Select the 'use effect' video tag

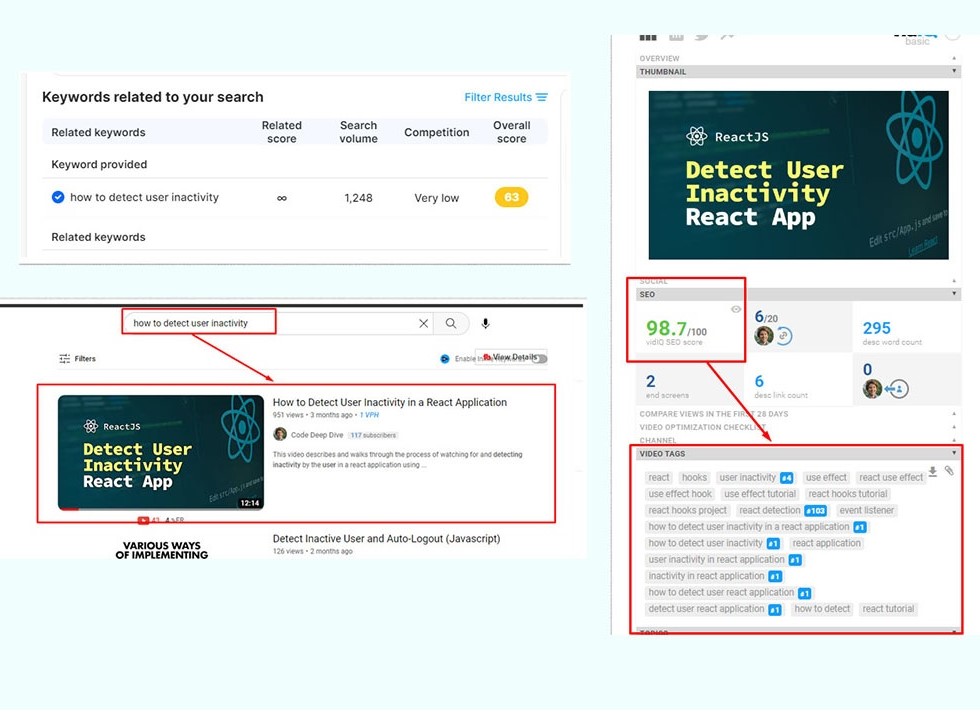(826, 478)
